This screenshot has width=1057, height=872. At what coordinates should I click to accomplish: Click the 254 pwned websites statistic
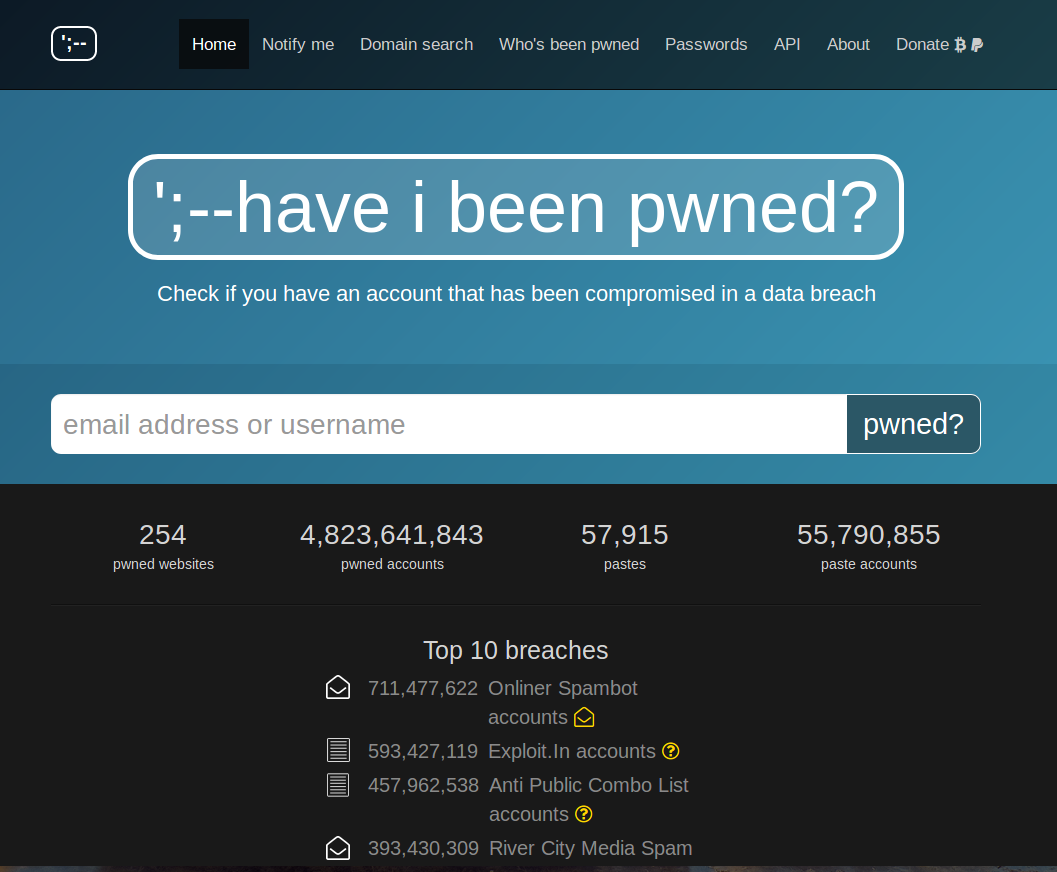click(163, 547)
